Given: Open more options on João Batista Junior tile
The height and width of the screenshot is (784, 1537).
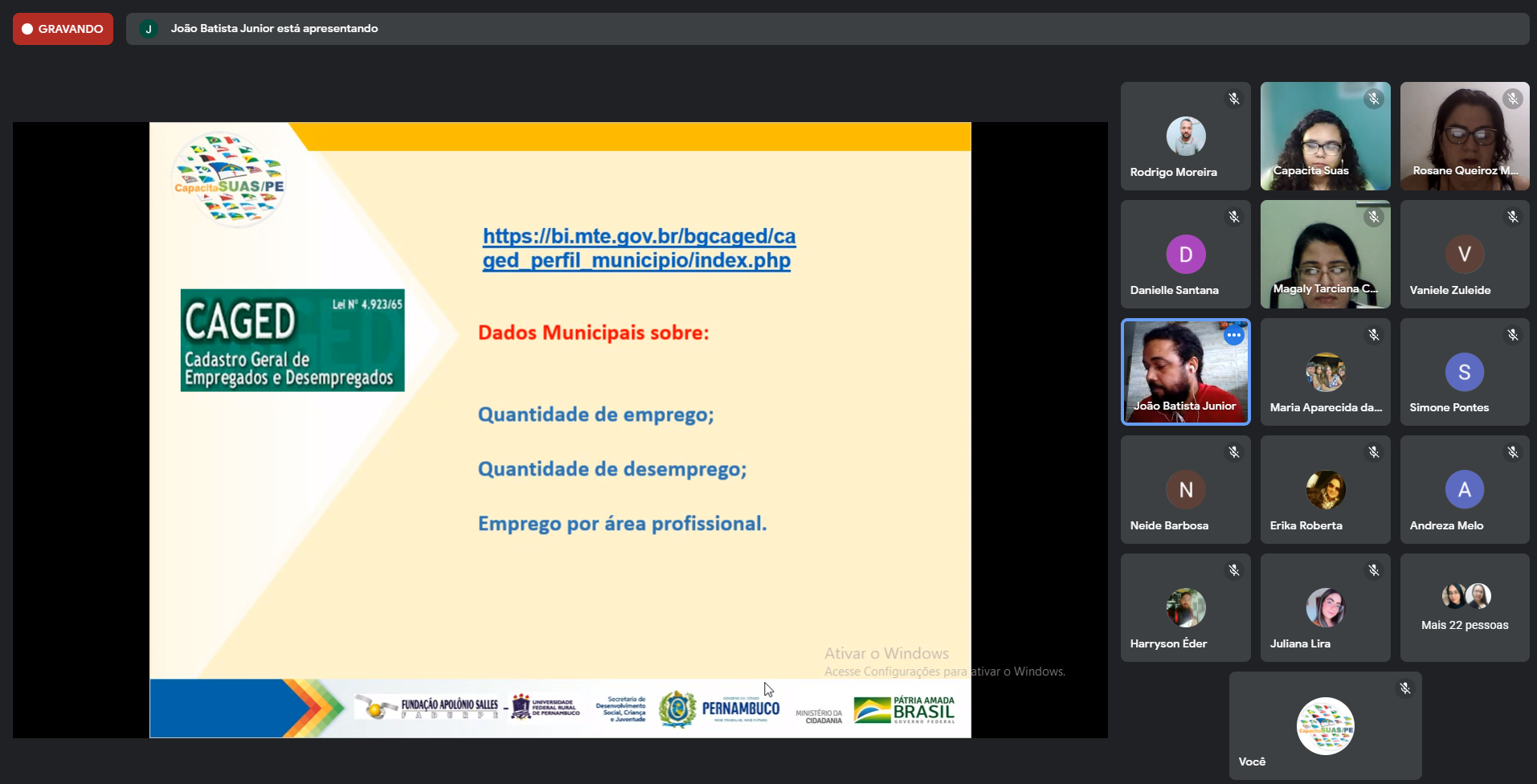Looking at the screenshot, I should point(1233,335).
